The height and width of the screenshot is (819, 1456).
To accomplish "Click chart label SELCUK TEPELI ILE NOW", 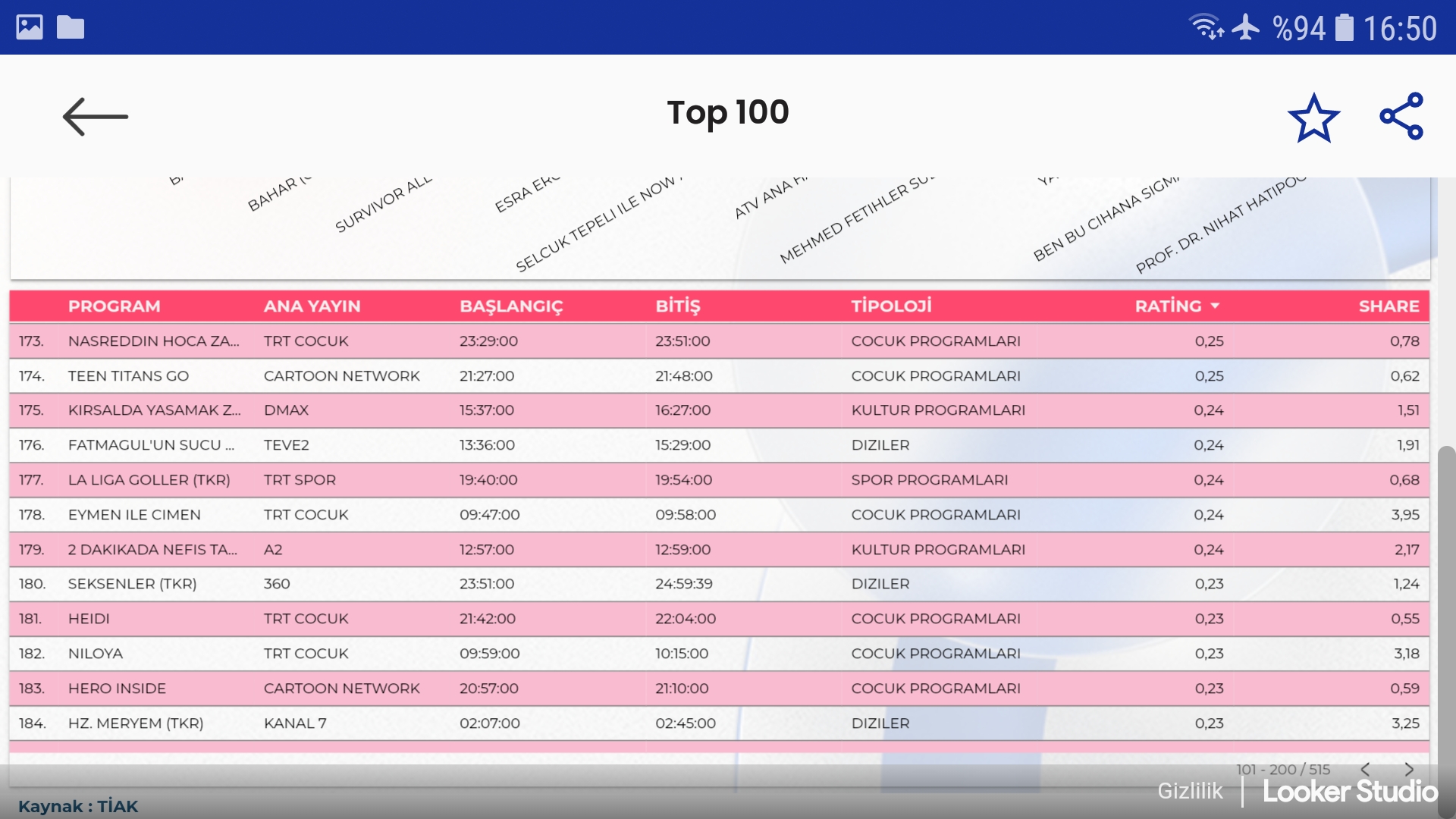I will coord(598,224).
